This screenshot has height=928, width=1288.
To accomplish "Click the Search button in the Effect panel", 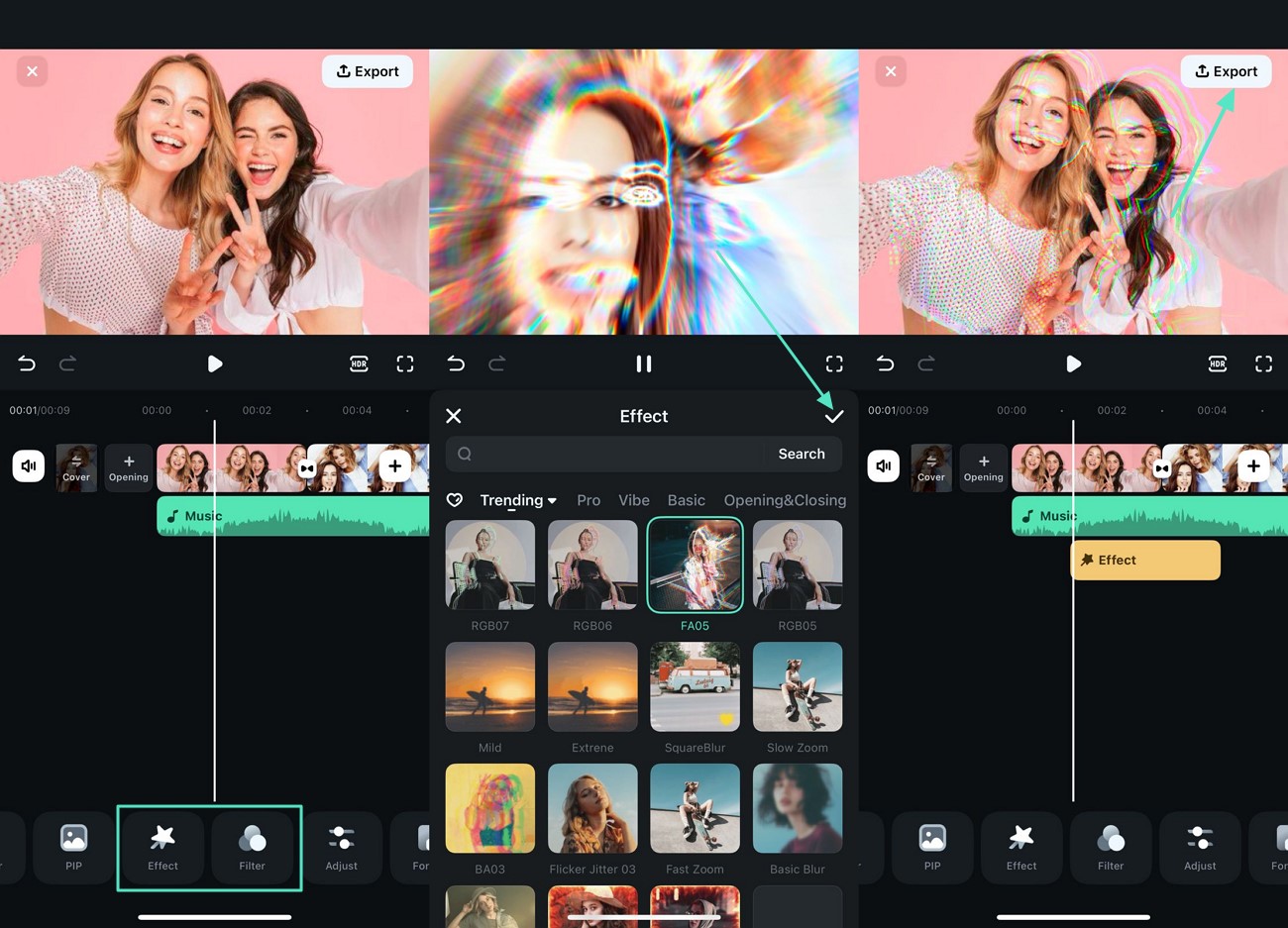I will 802,454.
